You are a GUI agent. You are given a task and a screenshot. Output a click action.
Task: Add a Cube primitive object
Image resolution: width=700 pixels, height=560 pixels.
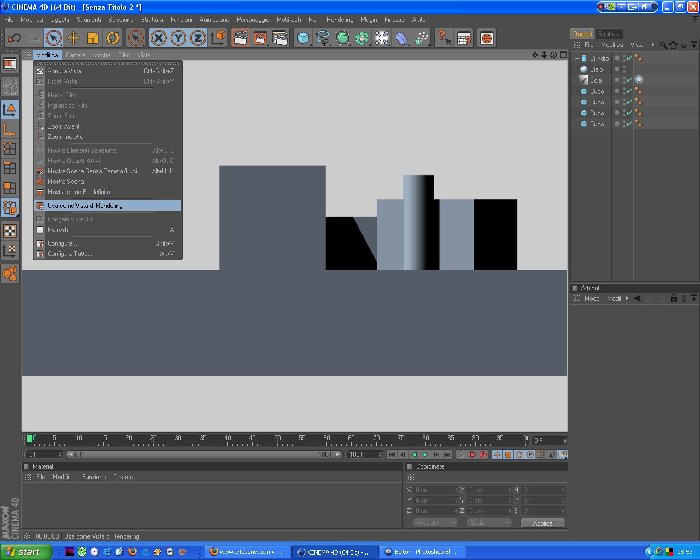pos(303,38)
